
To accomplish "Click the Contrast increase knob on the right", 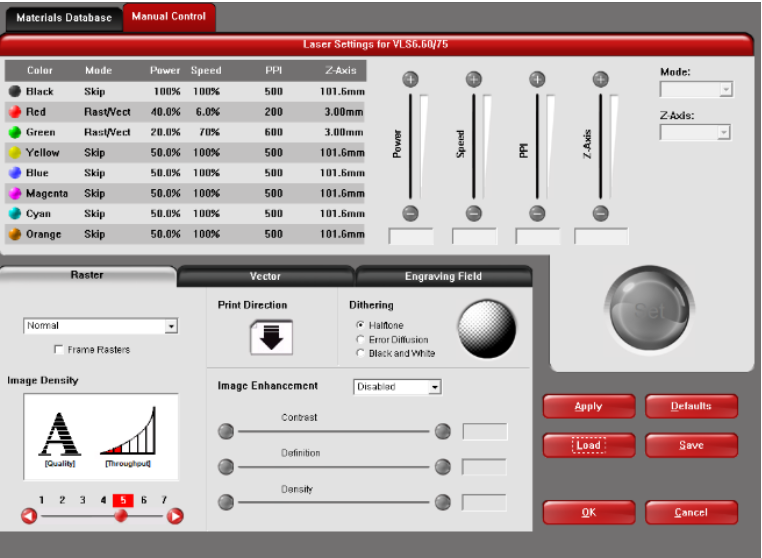I will (443, 431).
